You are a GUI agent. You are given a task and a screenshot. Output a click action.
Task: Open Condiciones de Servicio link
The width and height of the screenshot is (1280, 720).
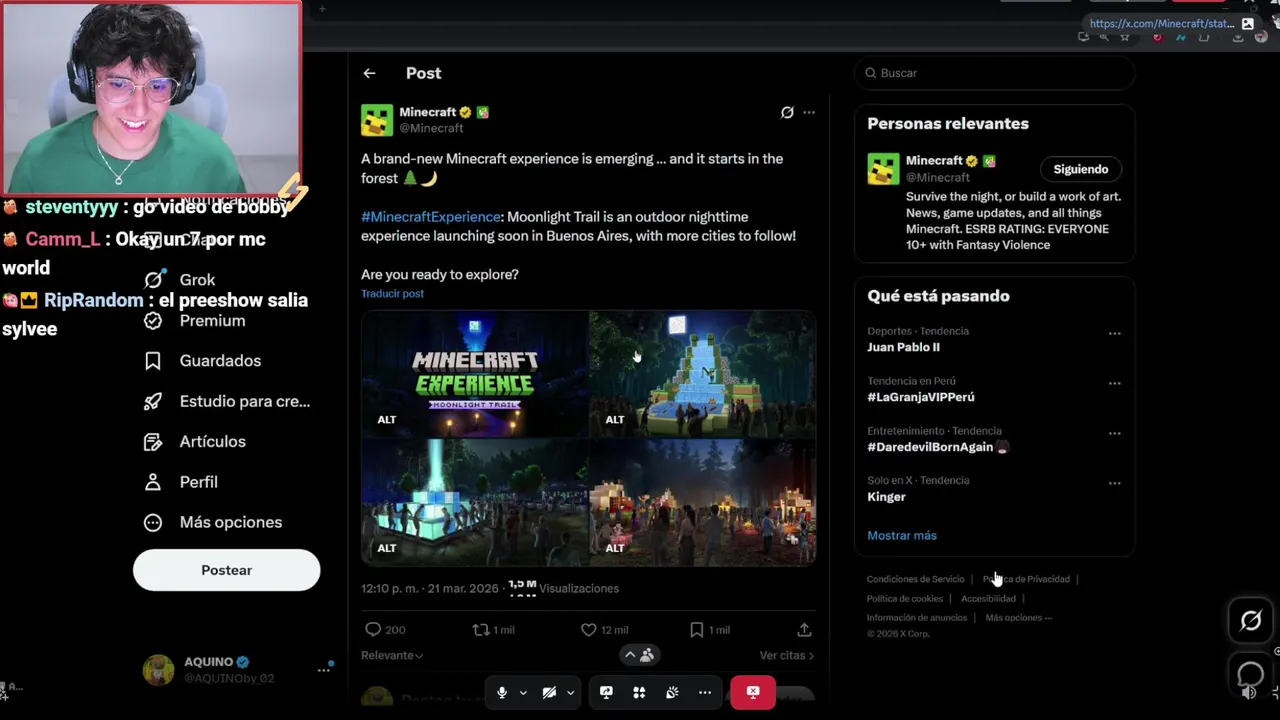pyautogui.click(x=916, y=579)
